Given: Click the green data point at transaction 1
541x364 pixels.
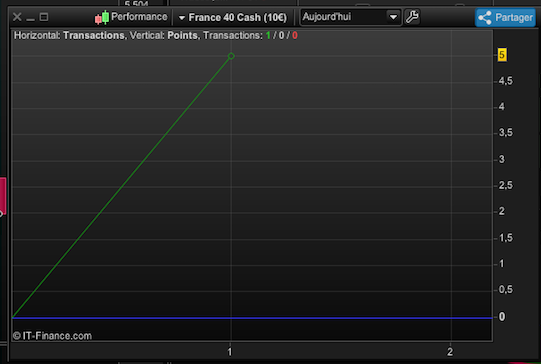Looking at the screenshot, I should pos(231,56).
